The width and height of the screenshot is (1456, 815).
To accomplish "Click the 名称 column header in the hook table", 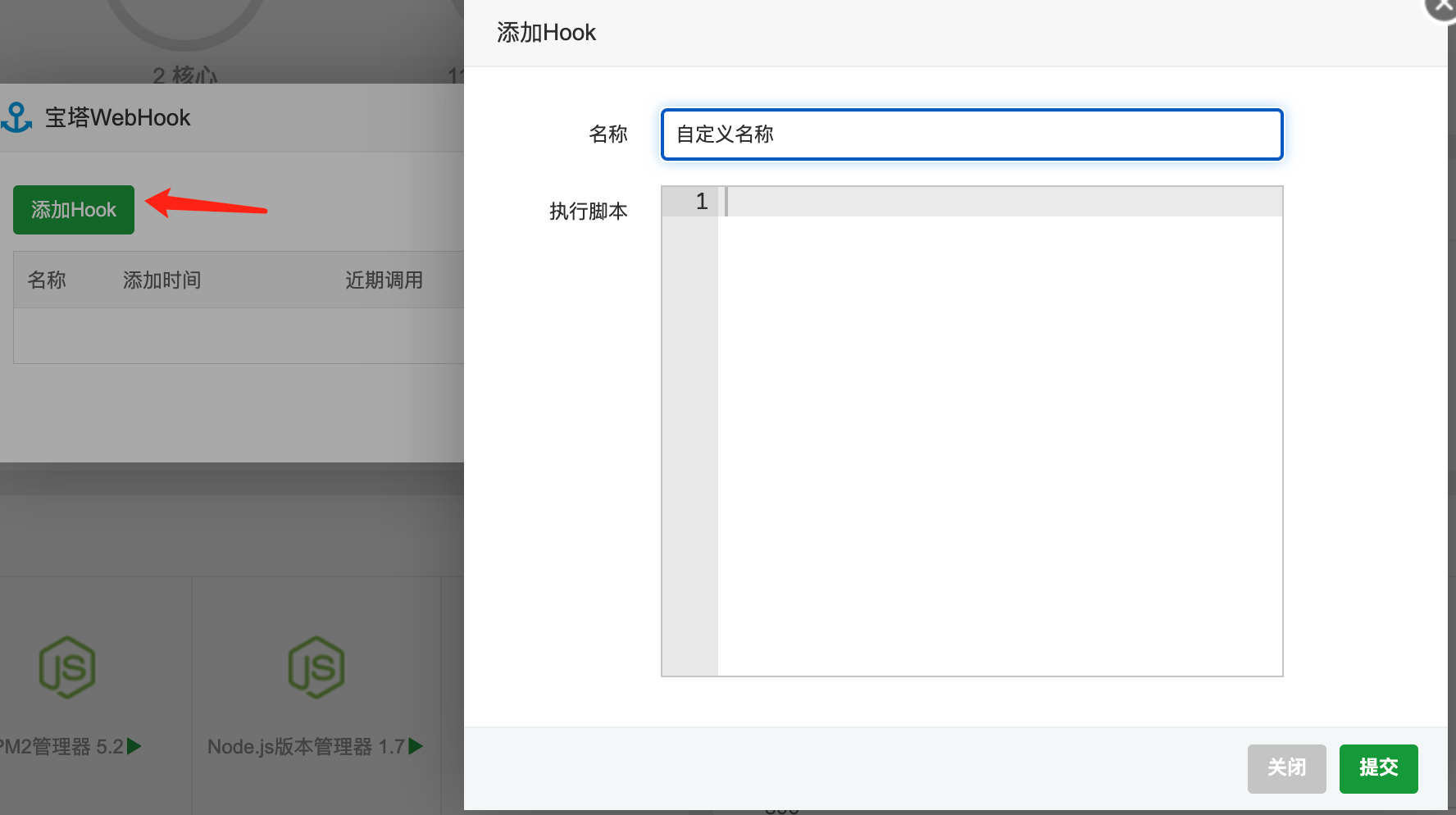I will [47, 280].
